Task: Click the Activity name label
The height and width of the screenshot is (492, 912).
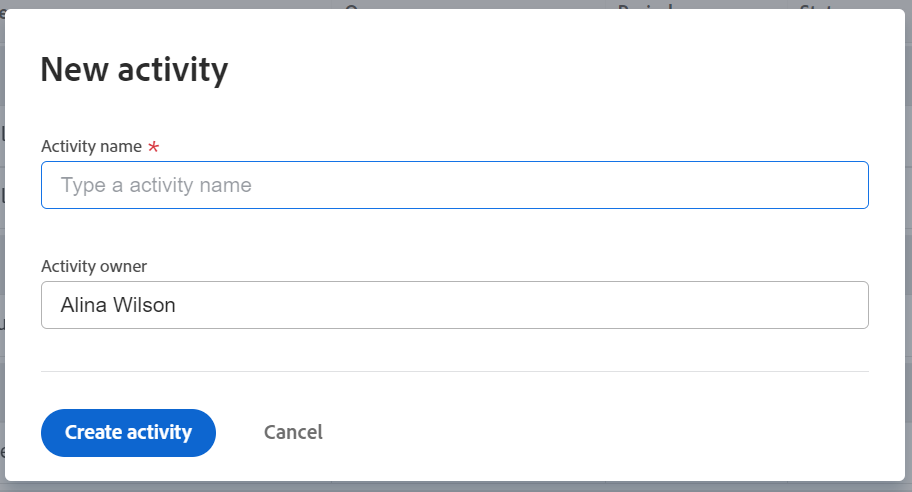Action: click(x=91, y=146)
